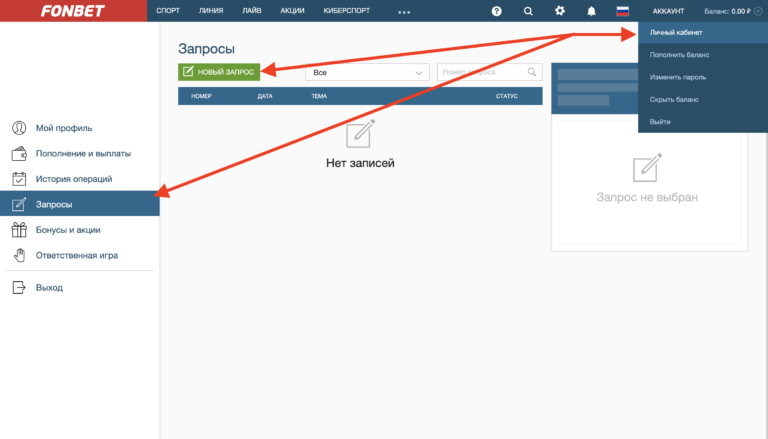Image resolution: width=768 pixels, height=439 pixels.
Task: Open the АККАУНТ dropdown
Action: click(668, 11)
